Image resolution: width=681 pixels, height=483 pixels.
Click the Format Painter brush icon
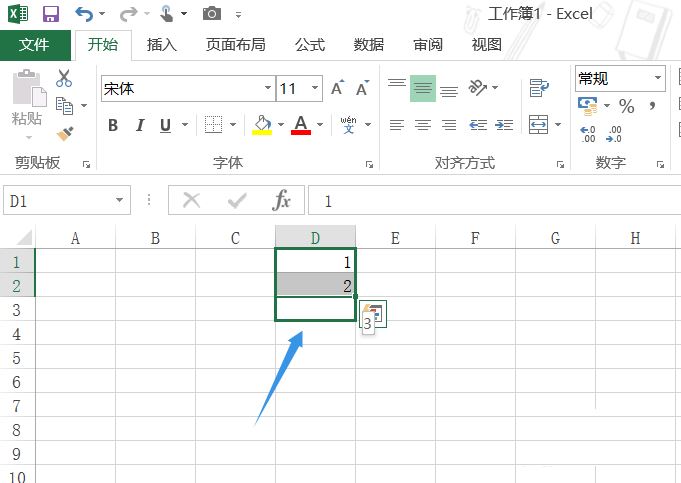65,133
